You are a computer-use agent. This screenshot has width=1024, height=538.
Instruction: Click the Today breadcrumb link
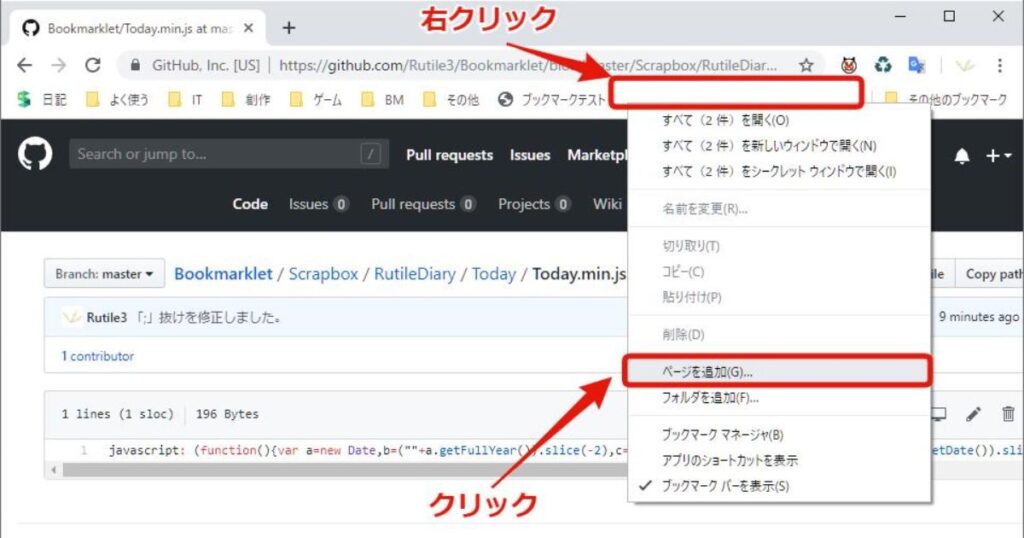tap(494, 274)
